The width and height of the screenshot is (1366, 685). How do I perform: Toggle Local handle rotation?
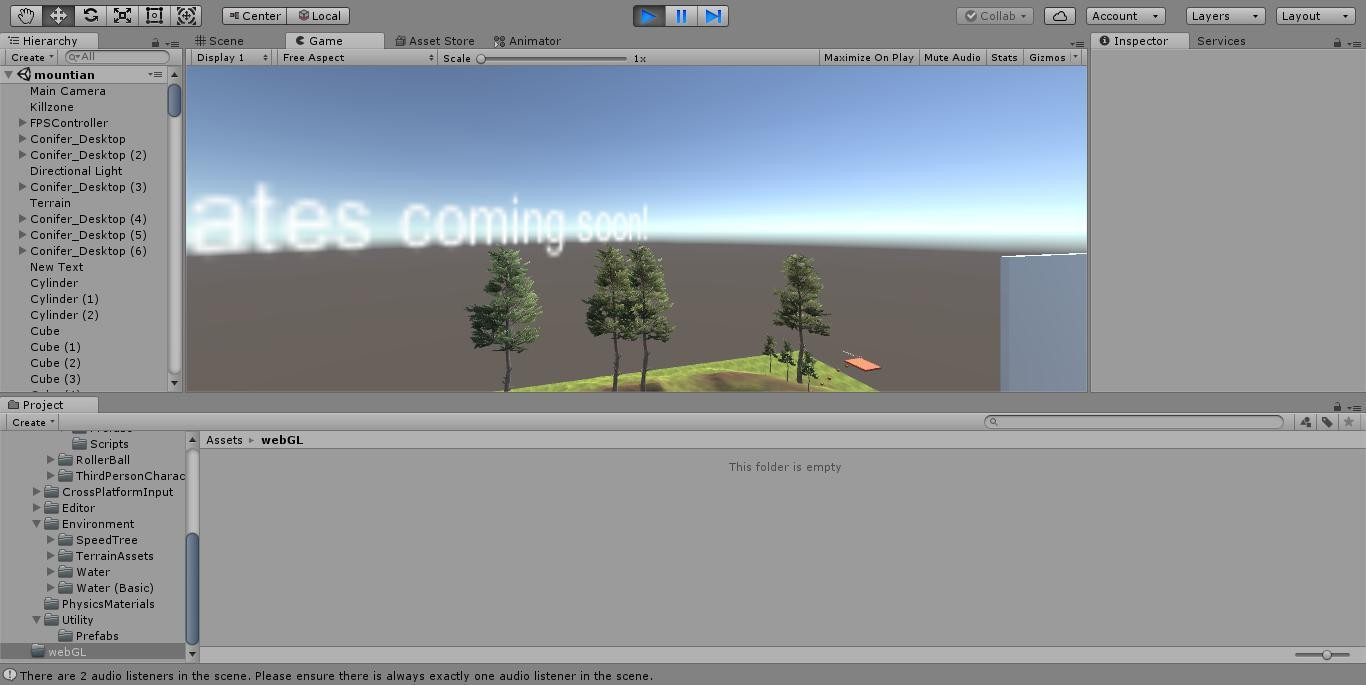[319, 16]
